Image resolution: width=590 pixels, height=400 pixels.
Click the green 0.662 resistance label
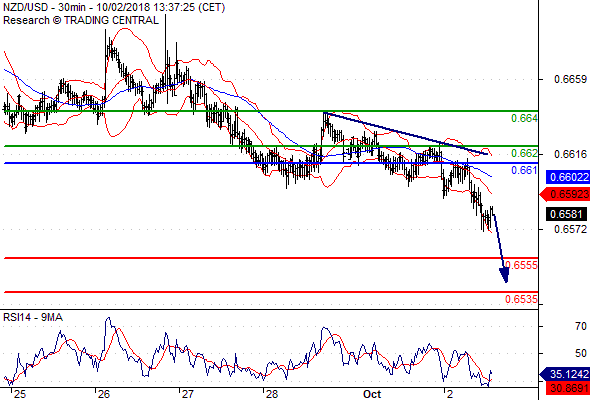(x=524, y=153)
